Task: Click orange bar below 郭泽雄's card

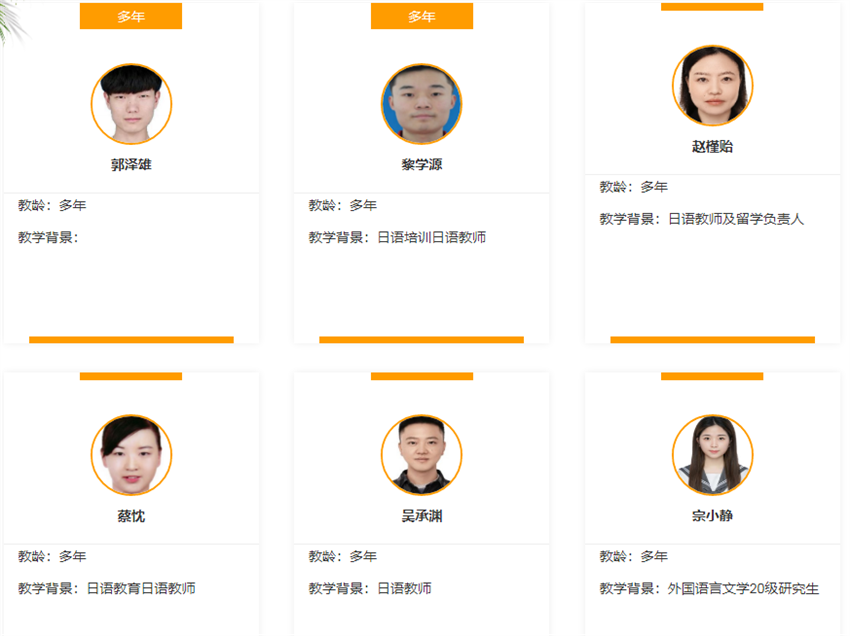Action: pos(131,340)
